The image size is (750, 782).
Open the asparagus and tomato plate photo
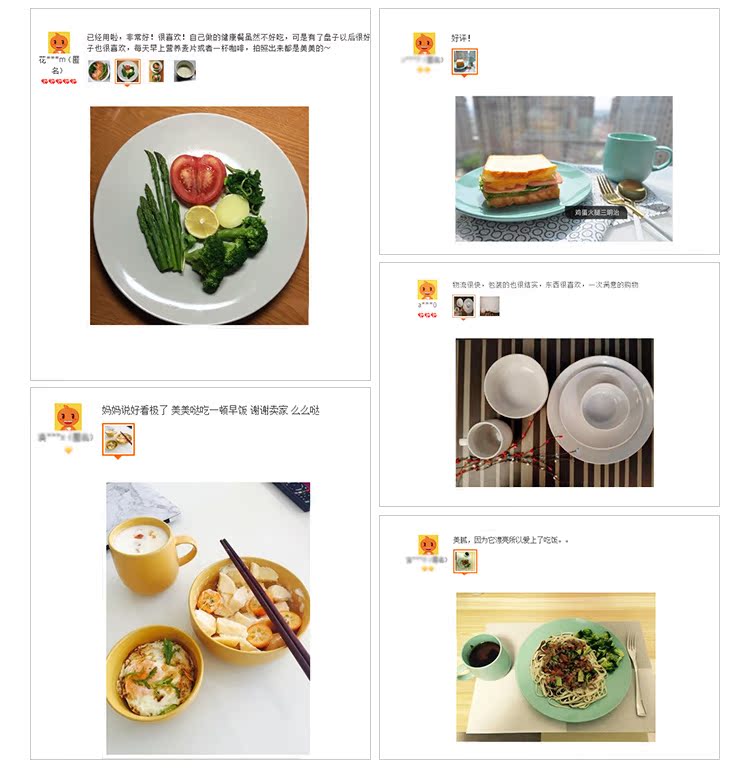point(199,215)
